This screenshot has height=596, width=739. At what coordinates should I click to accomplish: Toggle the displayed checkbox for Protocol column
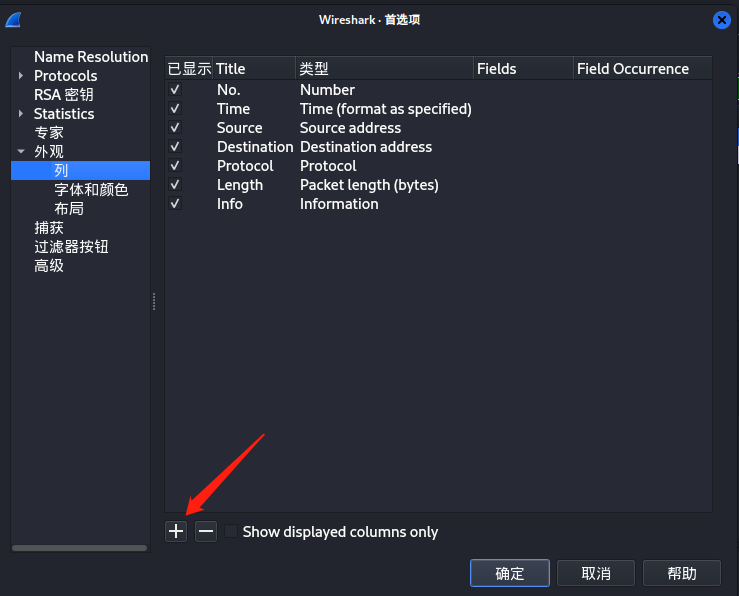coord(175,165)
